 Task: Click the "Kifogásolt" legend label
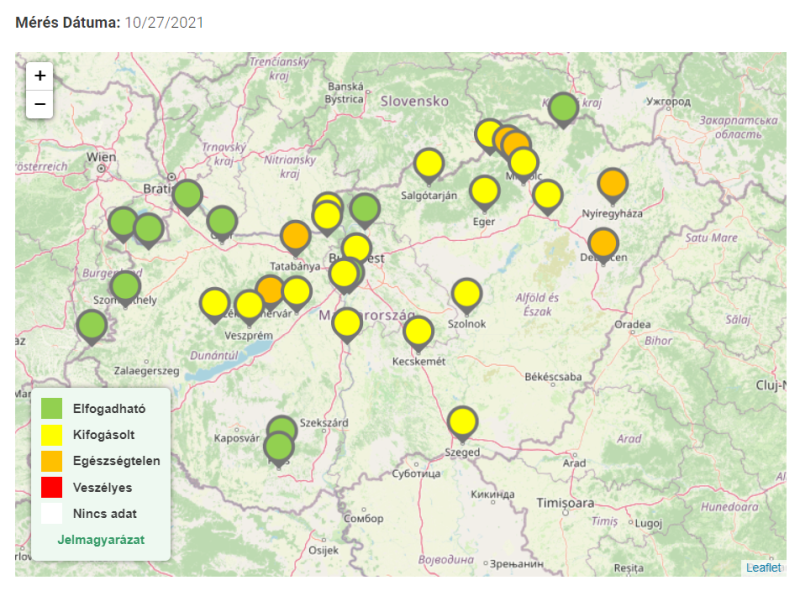[x=104, y=435]
